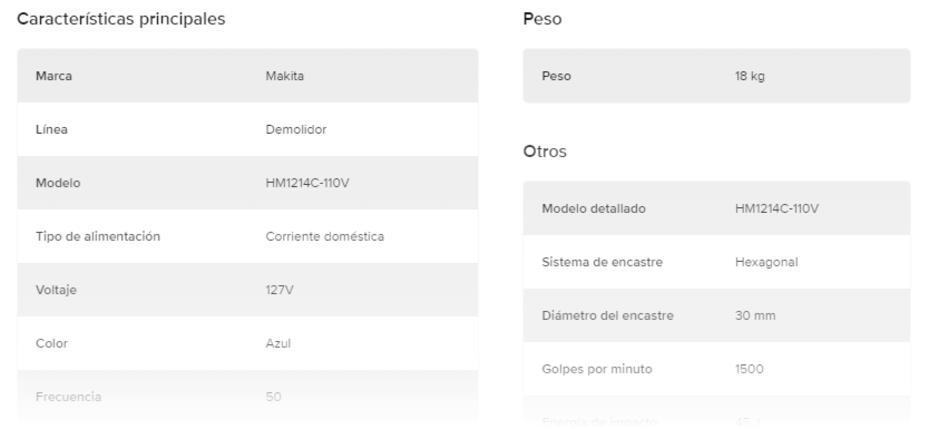Select the "30 mm" diameter value

(x=755, y=316)
